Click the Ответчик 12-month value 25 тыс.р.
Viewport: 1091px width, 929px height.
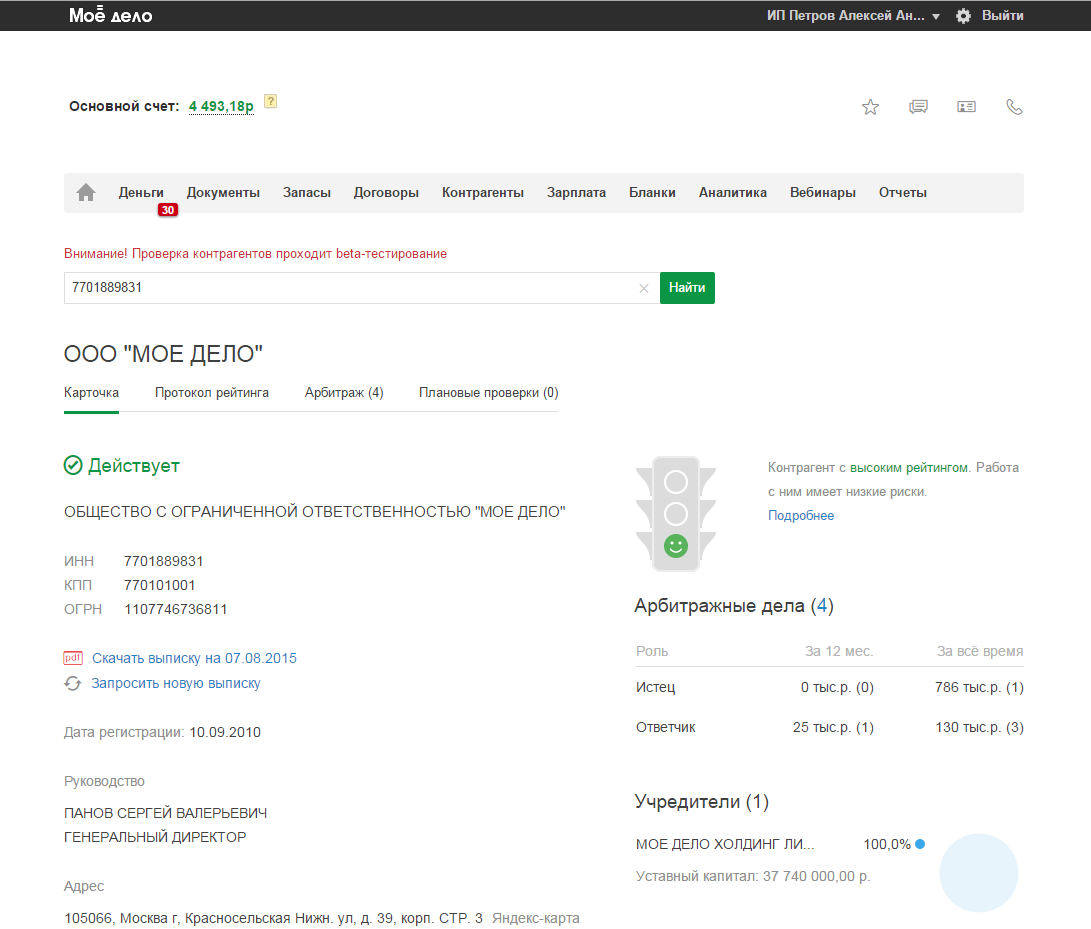pyautogui.click(x=834, y=727)
